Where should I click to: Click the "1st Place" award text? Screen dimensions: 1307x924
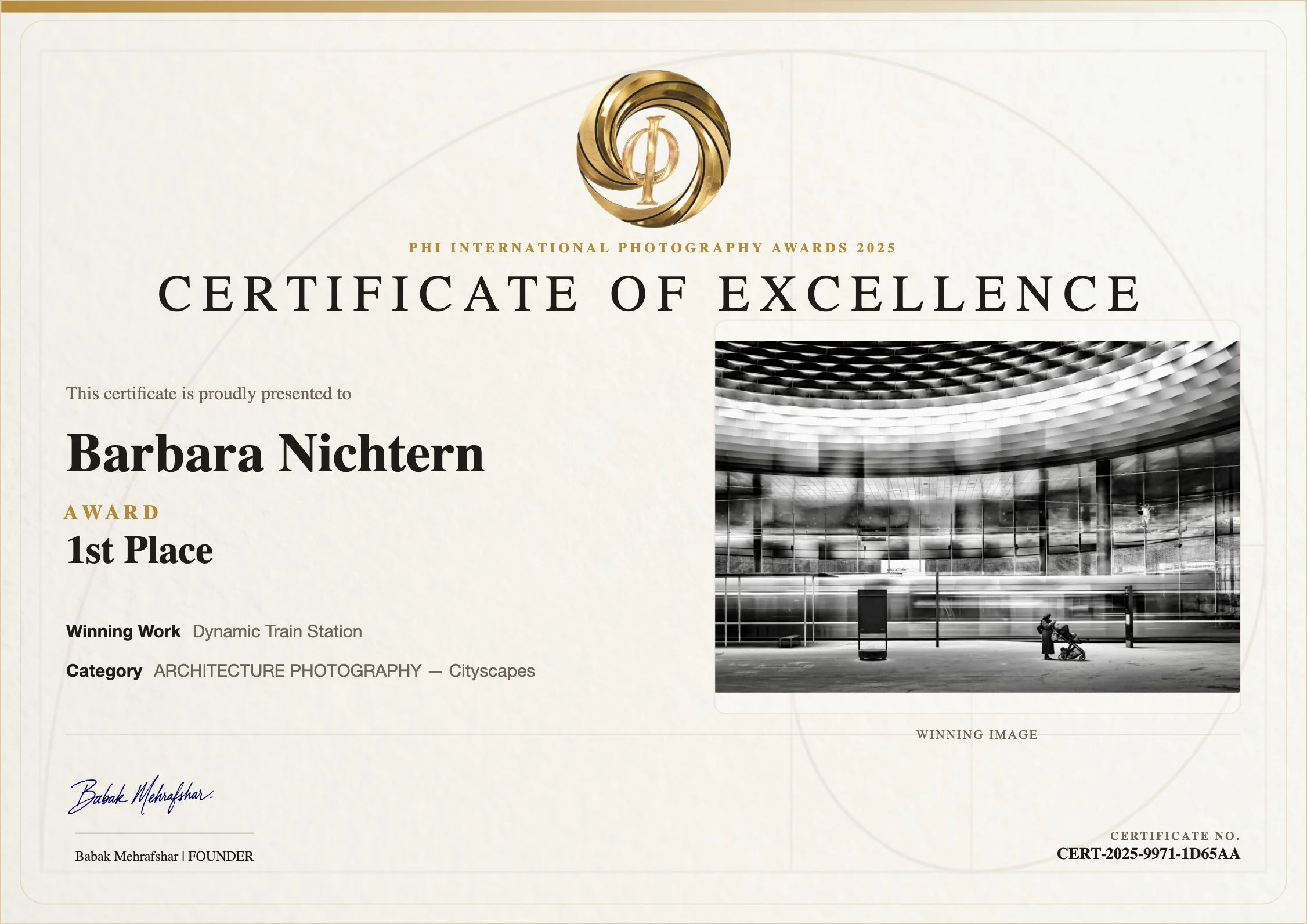[139, 550]
